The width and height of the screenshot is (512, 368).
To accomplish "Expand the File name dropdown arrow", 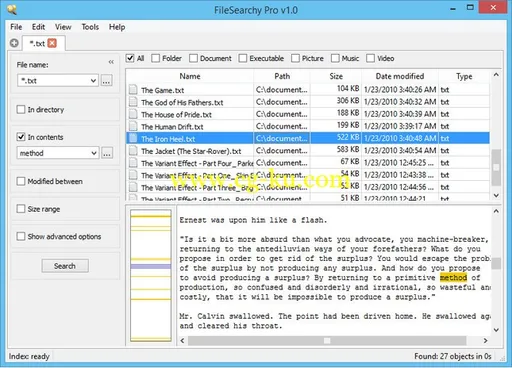I will [93, 80].
